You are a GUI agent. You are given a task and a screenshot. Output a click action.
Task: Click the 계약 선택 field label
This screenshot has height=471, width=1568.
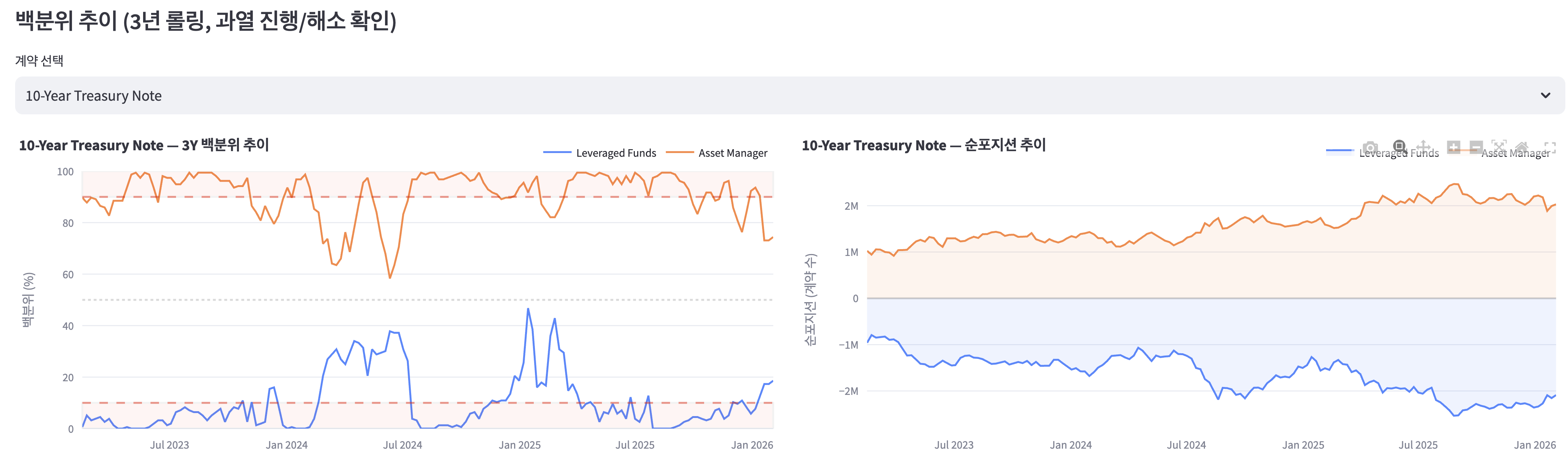click(x=39, y=61)
